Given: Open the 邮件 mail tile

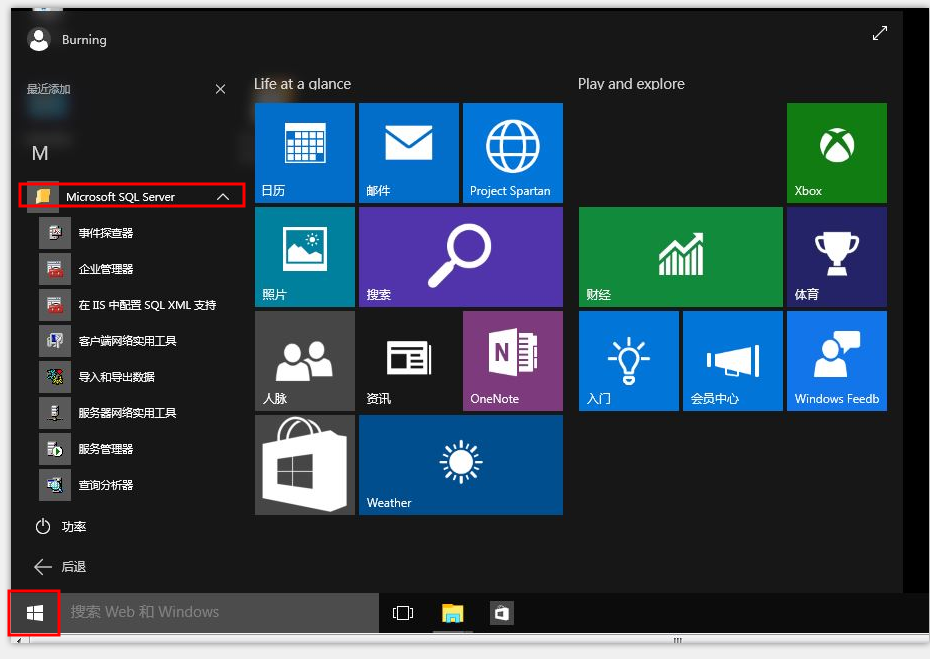Looking at the screenshot, I should [x=409, y=153].
